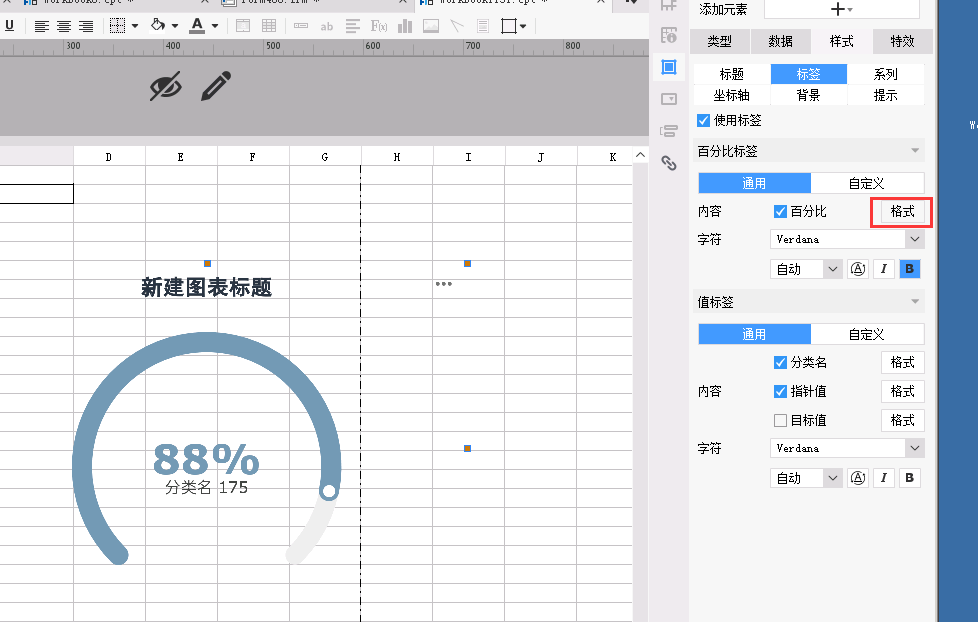Select 自定义 under 百分比标签
Viewport: 978px width, 622px height.
[867, 183]
